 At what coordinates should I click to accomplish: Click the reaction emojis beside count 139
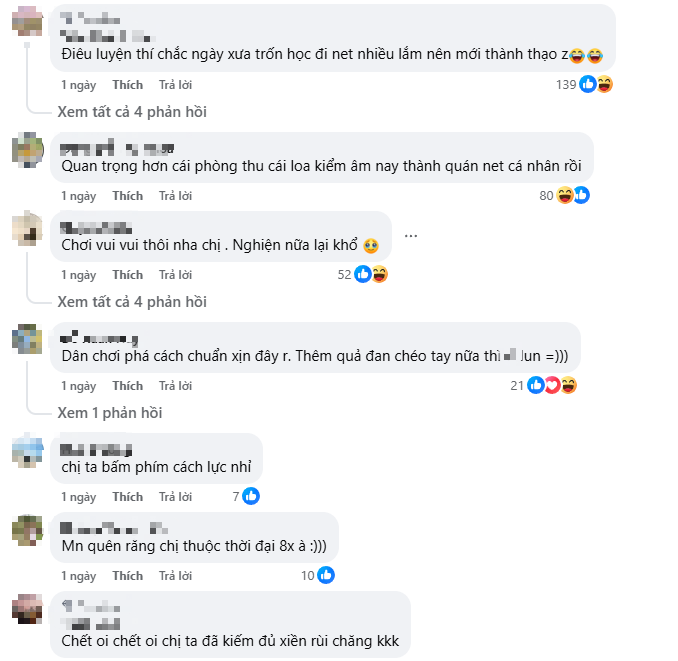596,84
